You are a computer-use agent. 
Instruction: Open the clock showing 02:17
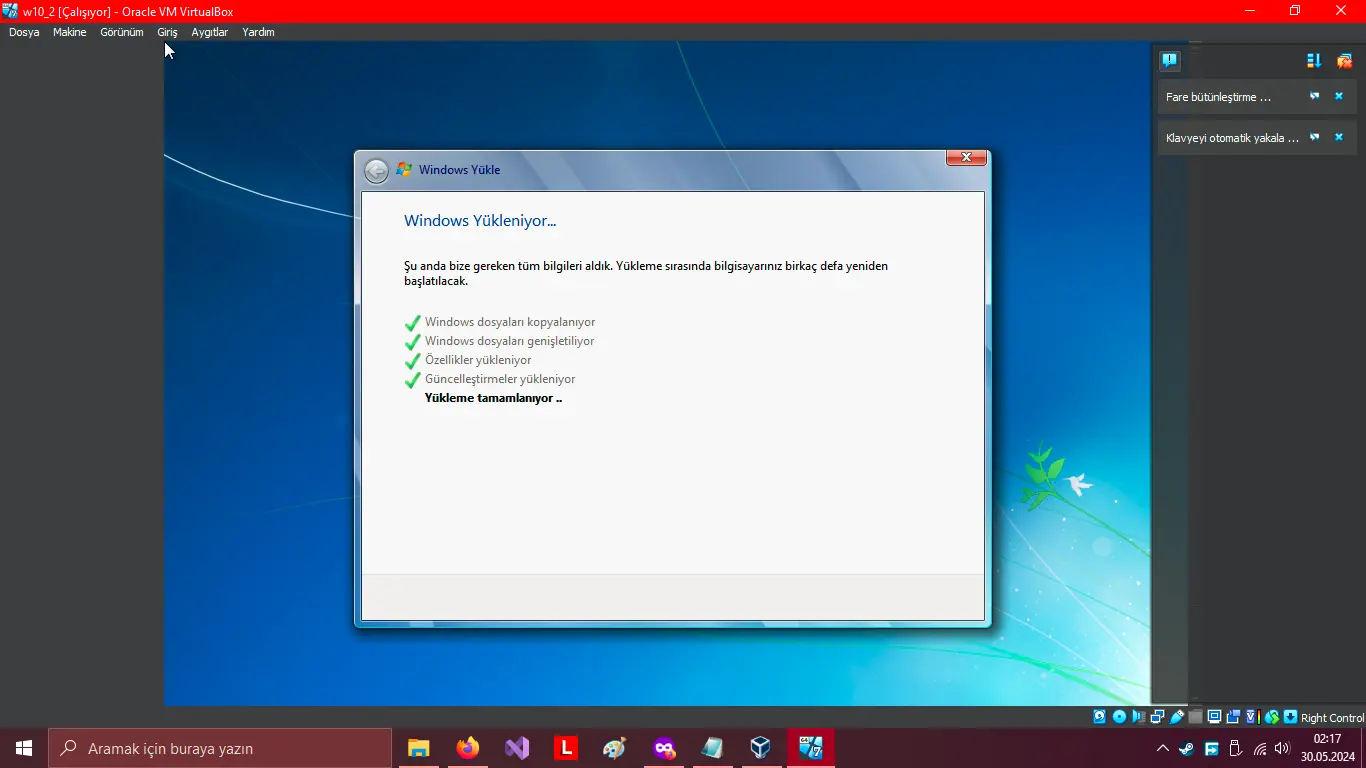[1328, 748]
